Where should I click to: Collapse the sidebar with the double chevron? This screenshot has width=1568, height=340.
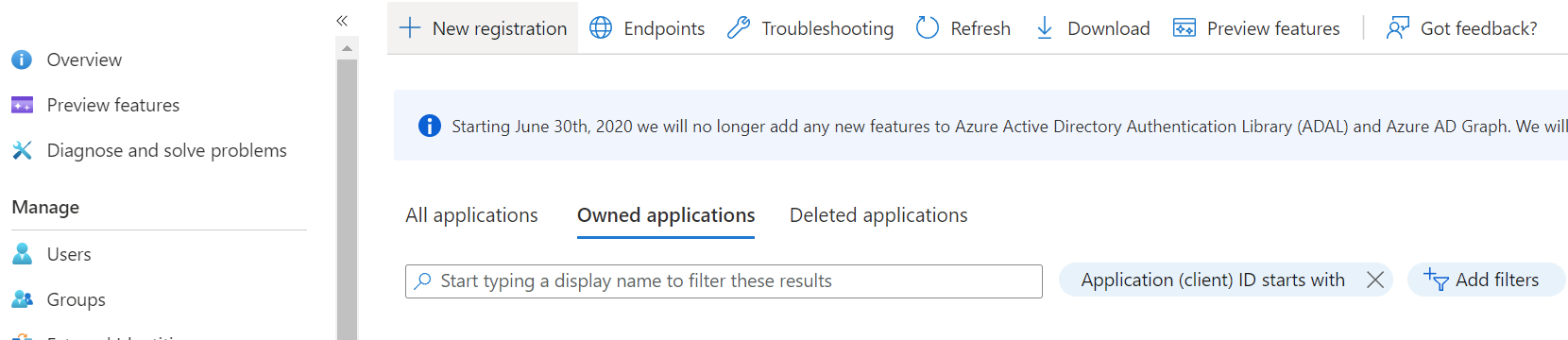pyautogui.click(x=342, y=21)
